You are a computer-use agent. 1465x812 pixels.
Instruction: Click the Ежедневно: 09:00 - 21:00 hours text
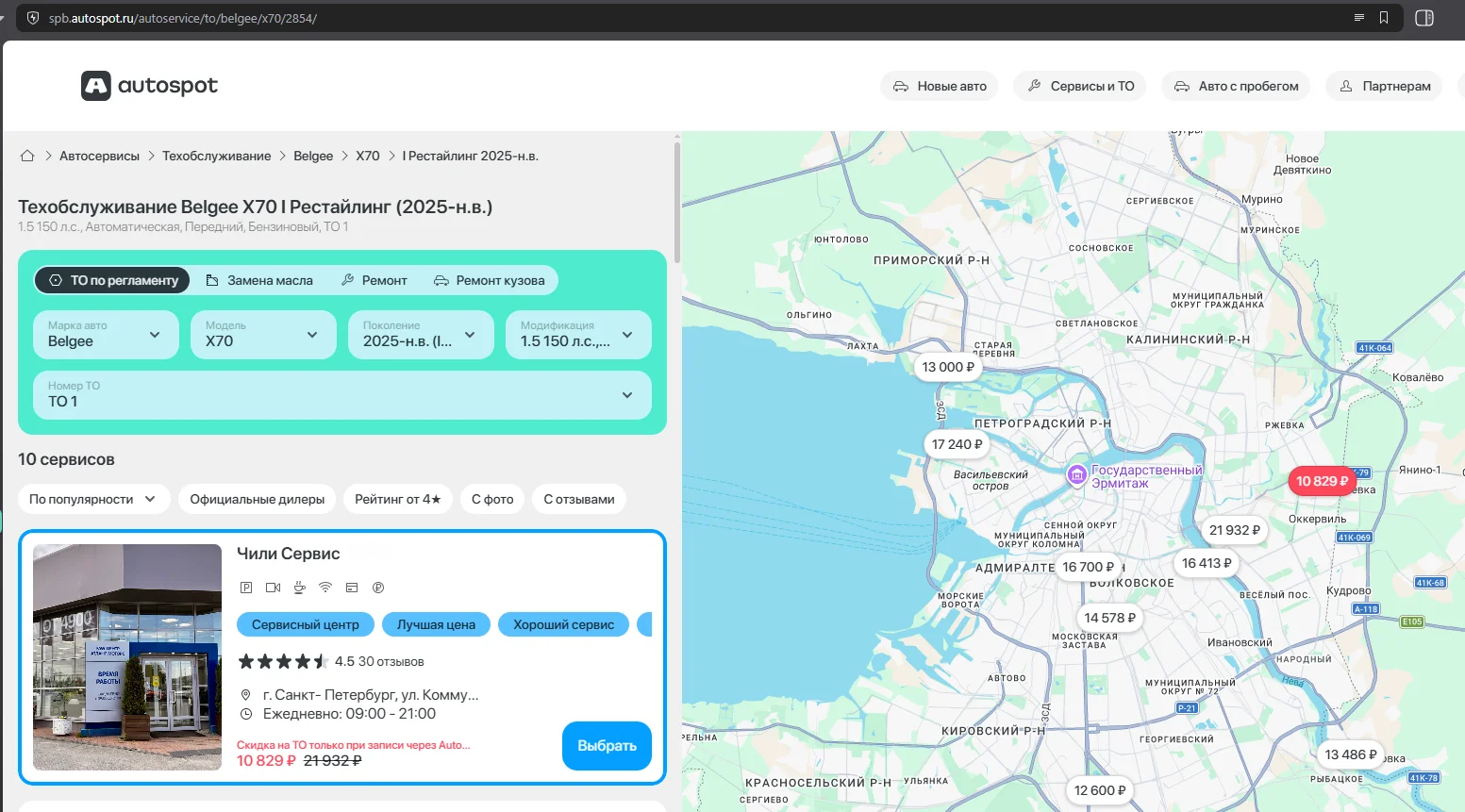[349, 714]
